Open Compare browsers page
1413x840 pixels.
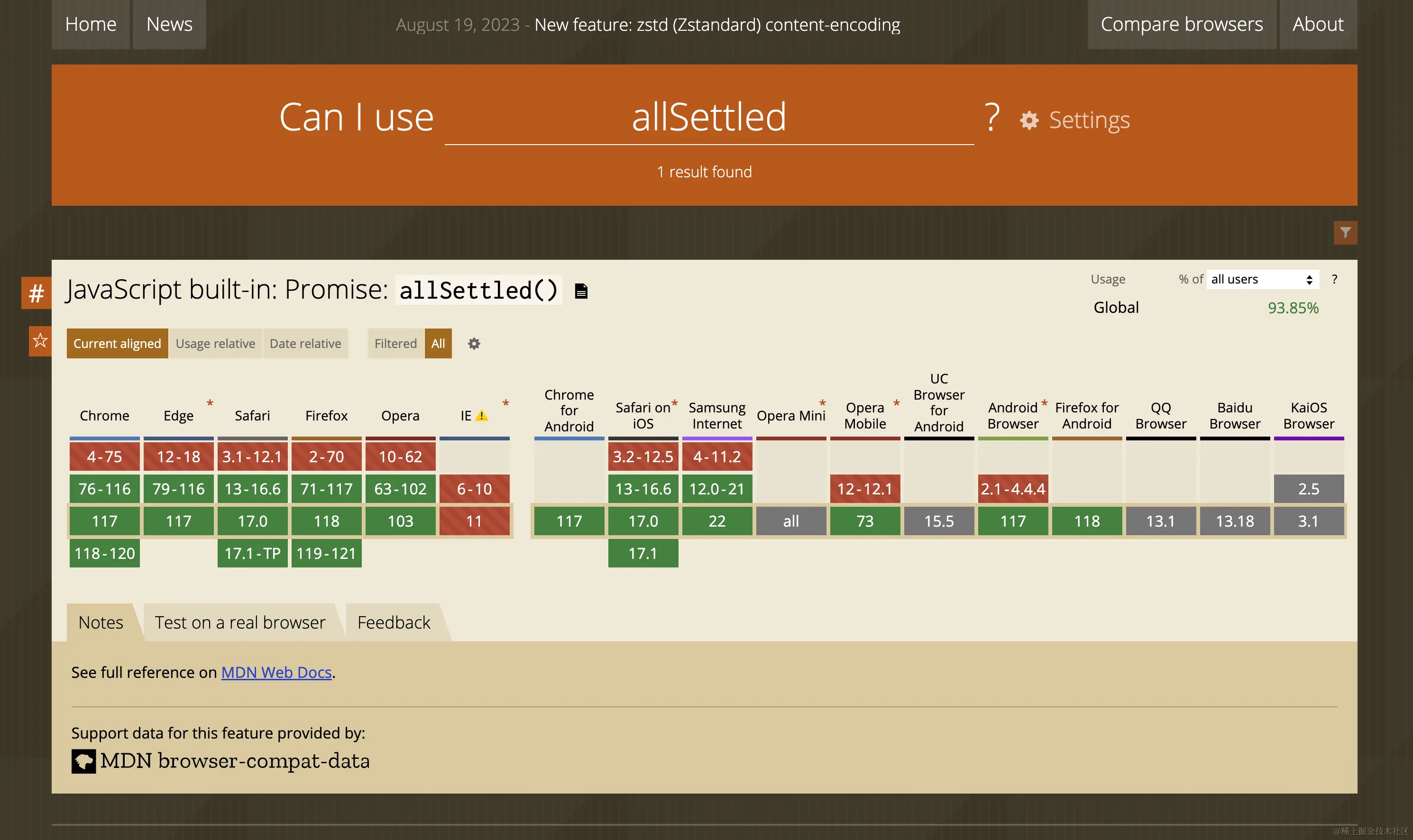pos(1182,24)
